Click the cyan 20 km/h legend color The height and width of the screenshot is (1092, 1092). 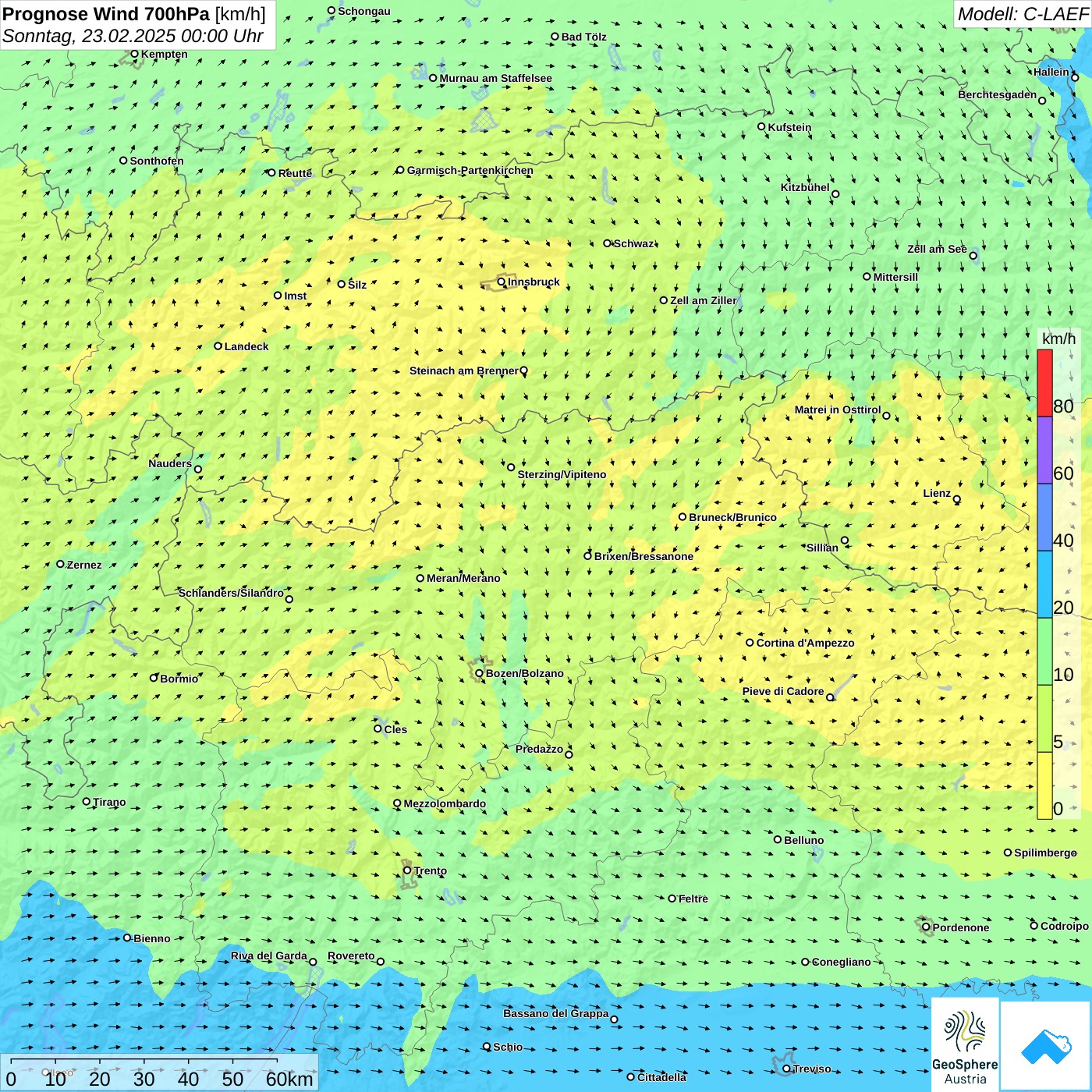coord(1044,584)
